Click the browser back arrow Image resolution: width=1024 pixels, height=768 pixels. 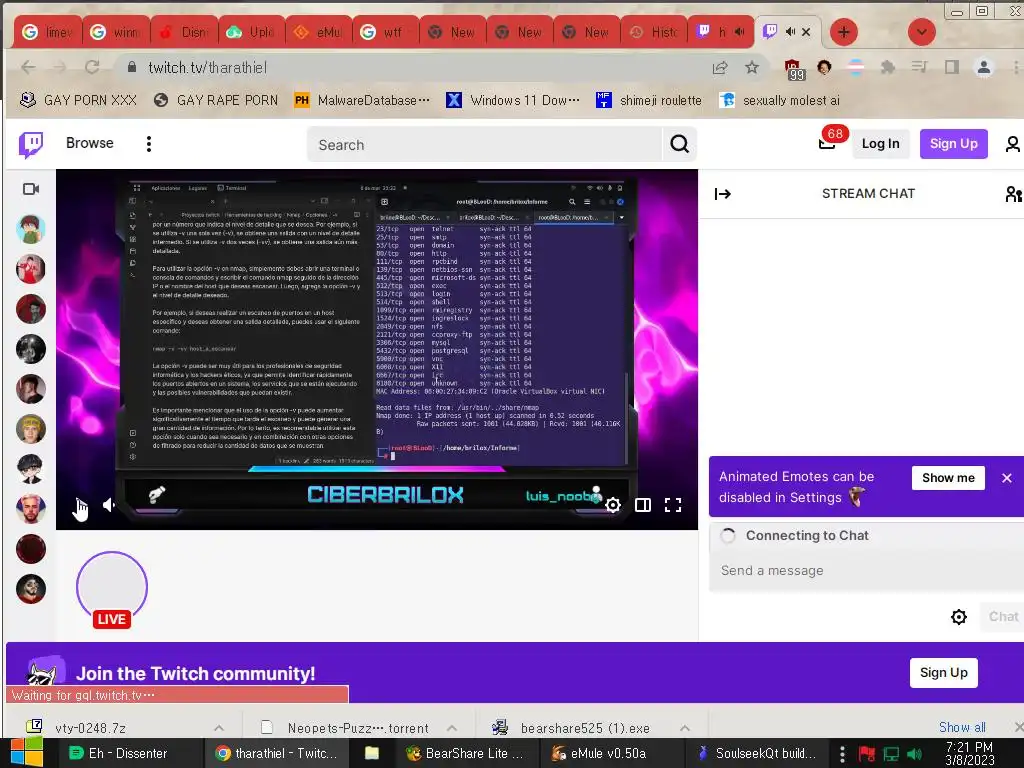coord(28,67)
